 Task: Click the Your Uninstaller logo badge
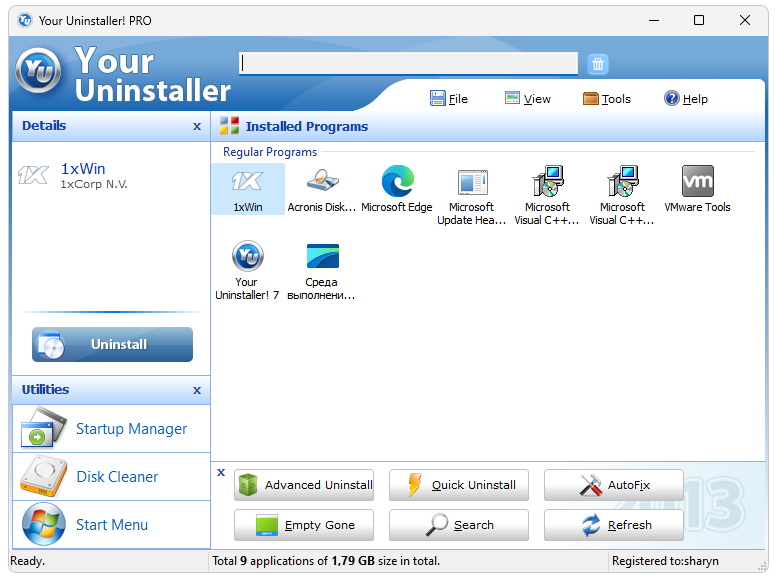[x=38, y=71]
